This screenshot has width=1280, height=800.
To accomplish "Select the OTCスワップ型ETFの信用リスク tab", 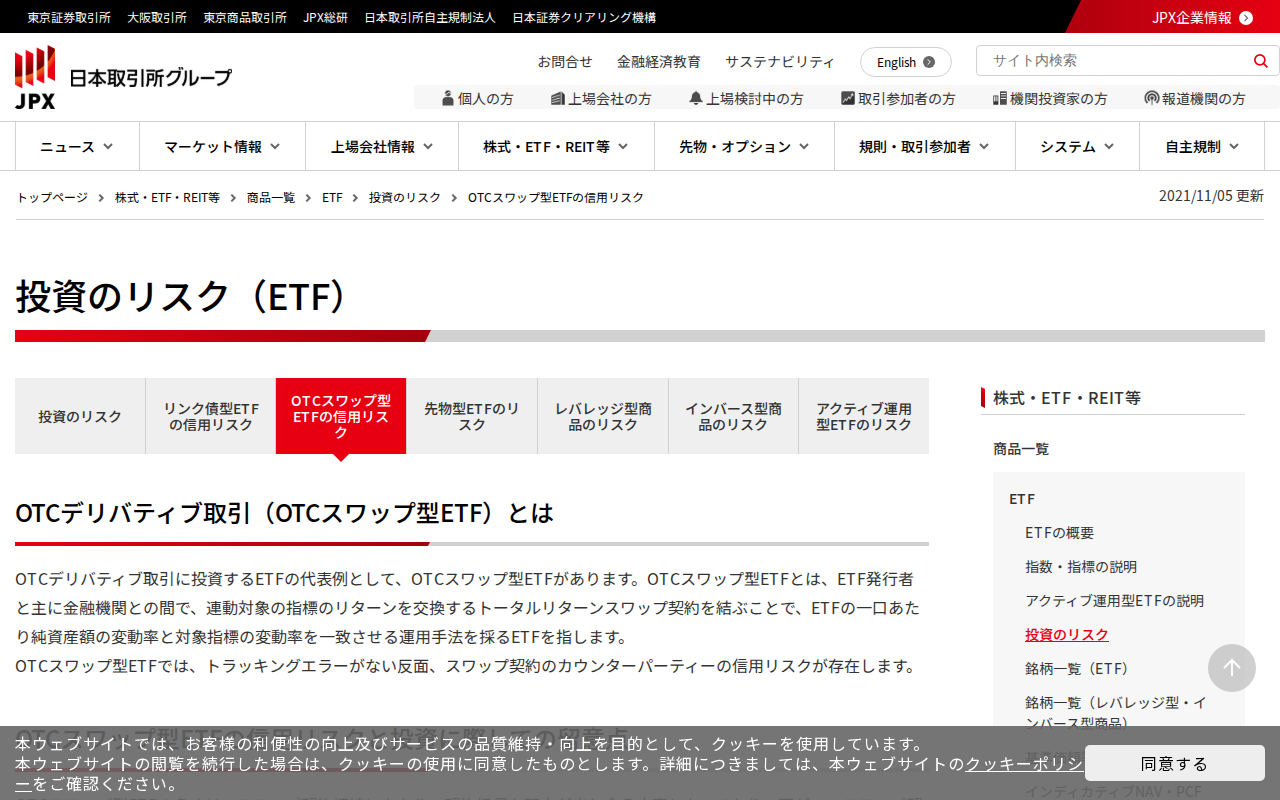I will pyautogui.click(x=341, y=416).
